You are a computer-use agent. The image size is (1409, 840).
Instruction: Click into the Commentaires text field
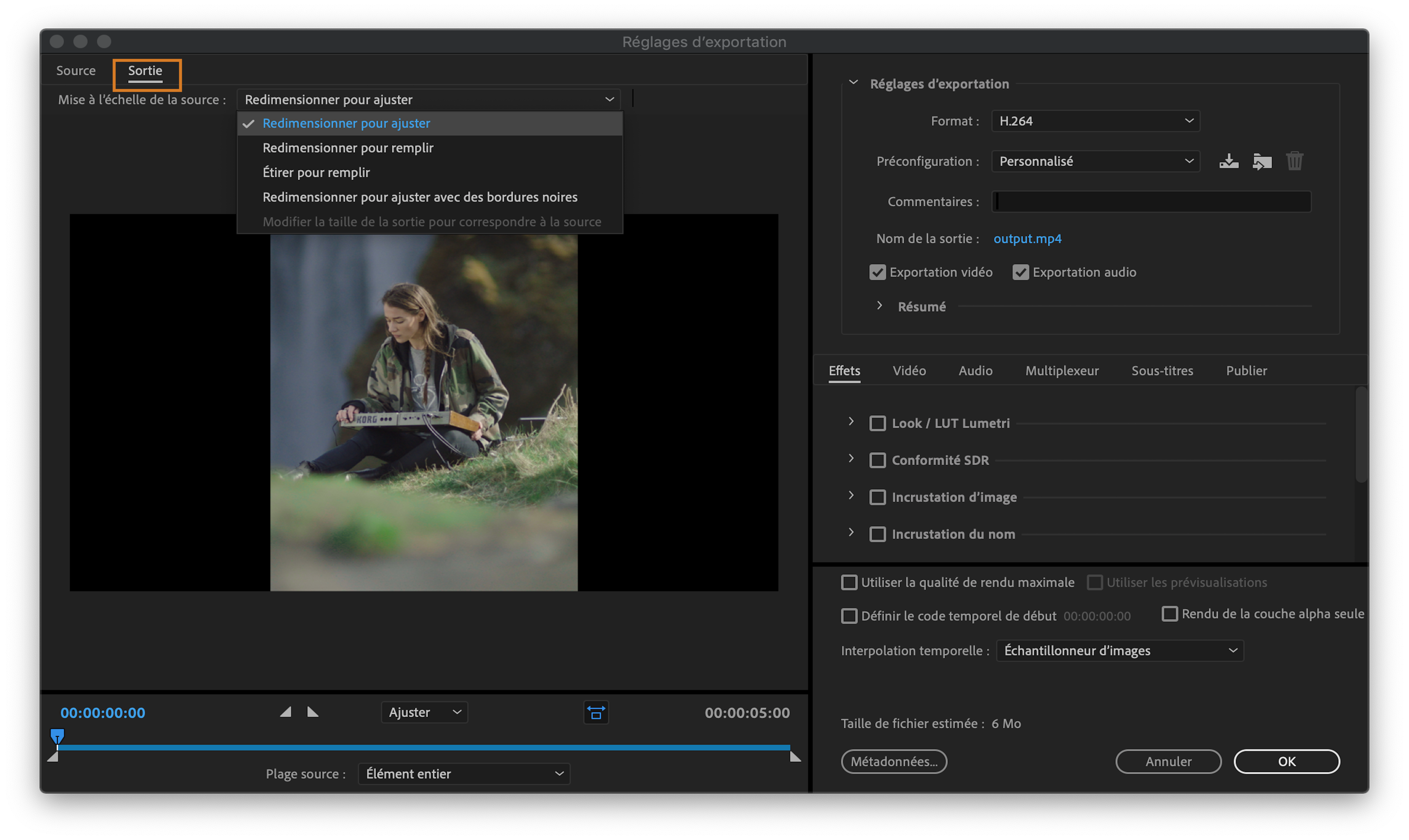click(1151, 201)
